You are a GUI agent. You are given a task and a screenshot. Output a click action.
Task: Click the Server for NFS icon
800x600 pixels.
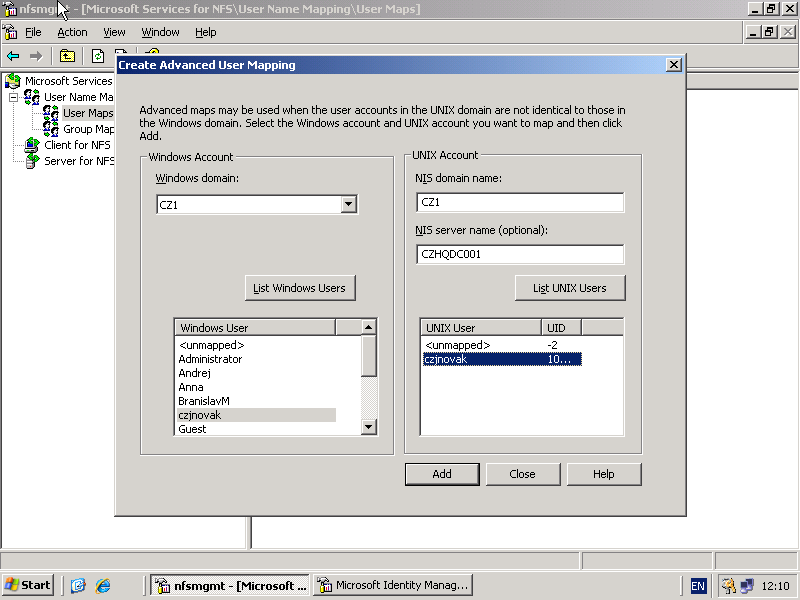(x=32, y=161)
